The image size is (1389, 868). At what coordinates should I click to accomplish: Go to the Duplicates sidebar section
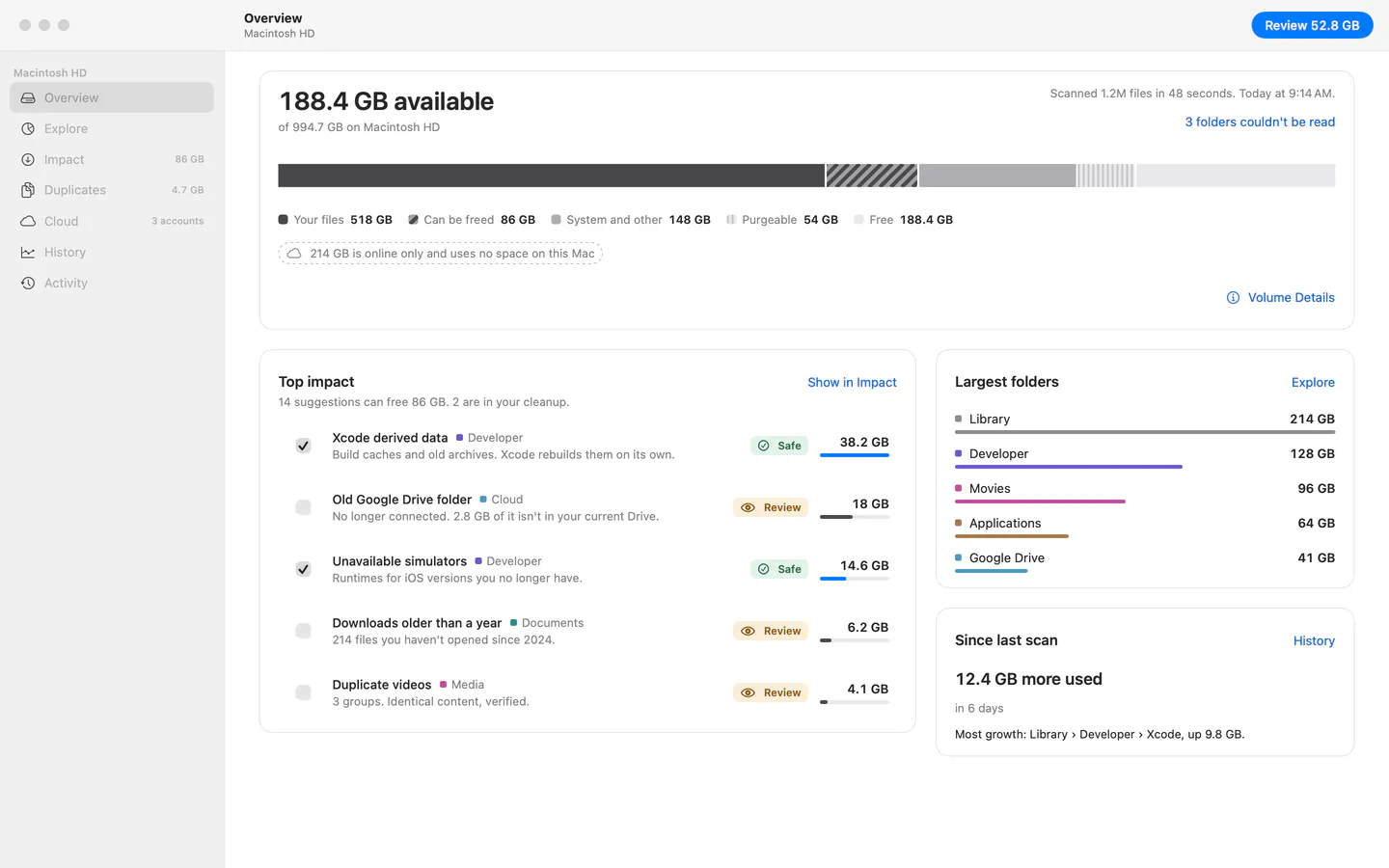coord(112,190)
